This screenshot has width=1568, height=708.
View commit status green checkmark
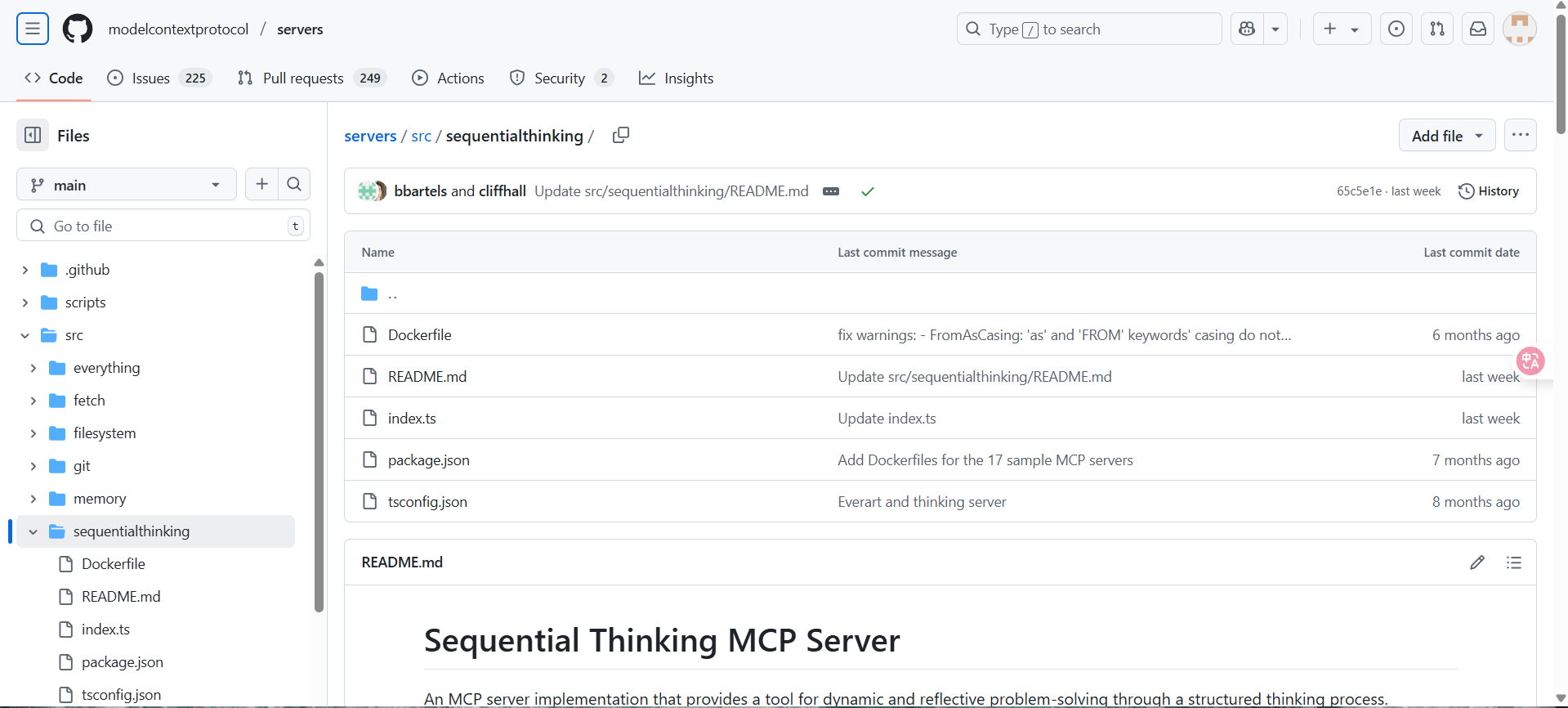coord(868,191)
